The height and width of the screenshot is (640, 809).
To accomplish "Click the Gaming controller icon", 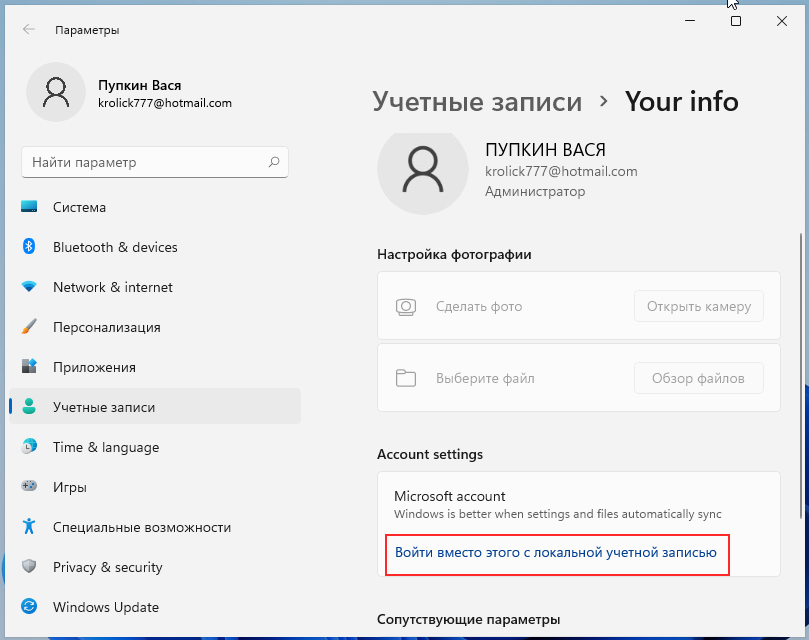I will tap(30, 487).
